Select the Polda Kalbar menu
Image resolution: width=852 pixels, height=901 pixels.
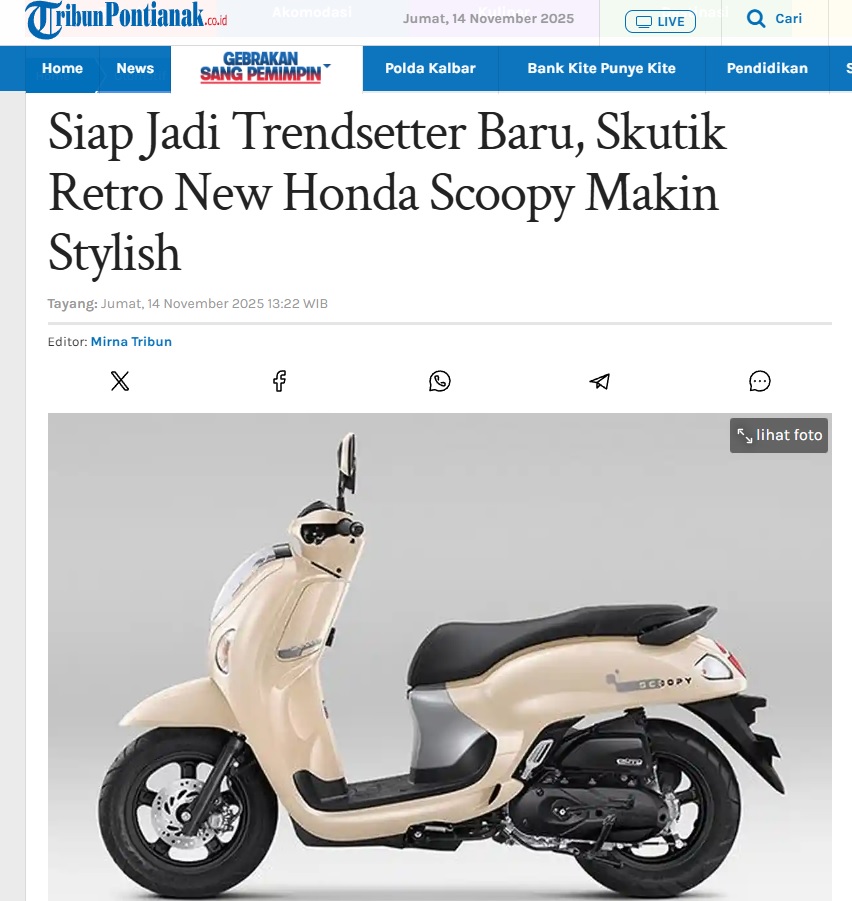click(430, 68)
